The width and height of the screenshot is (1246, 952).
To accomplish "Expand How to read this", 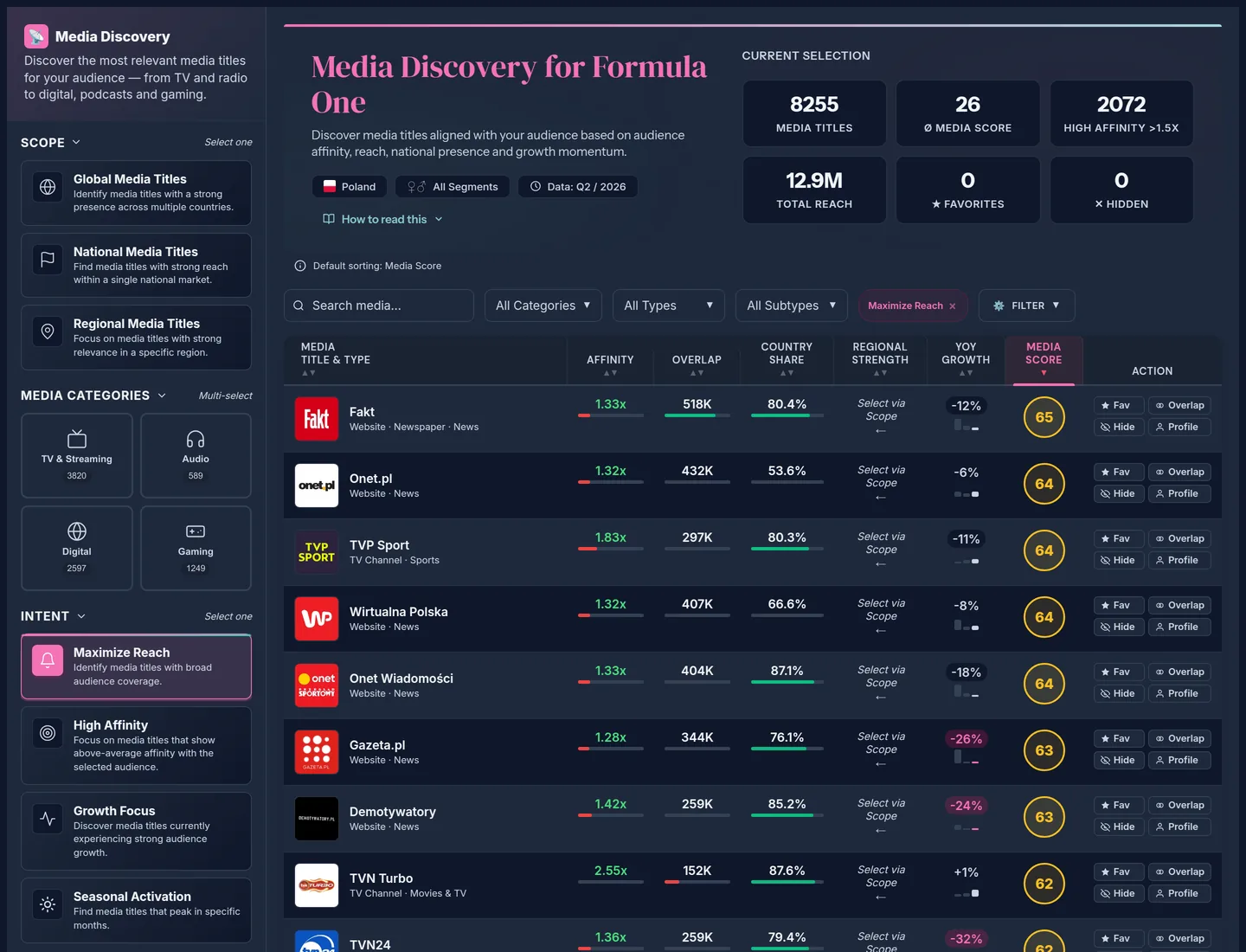I will pos(383,219).
